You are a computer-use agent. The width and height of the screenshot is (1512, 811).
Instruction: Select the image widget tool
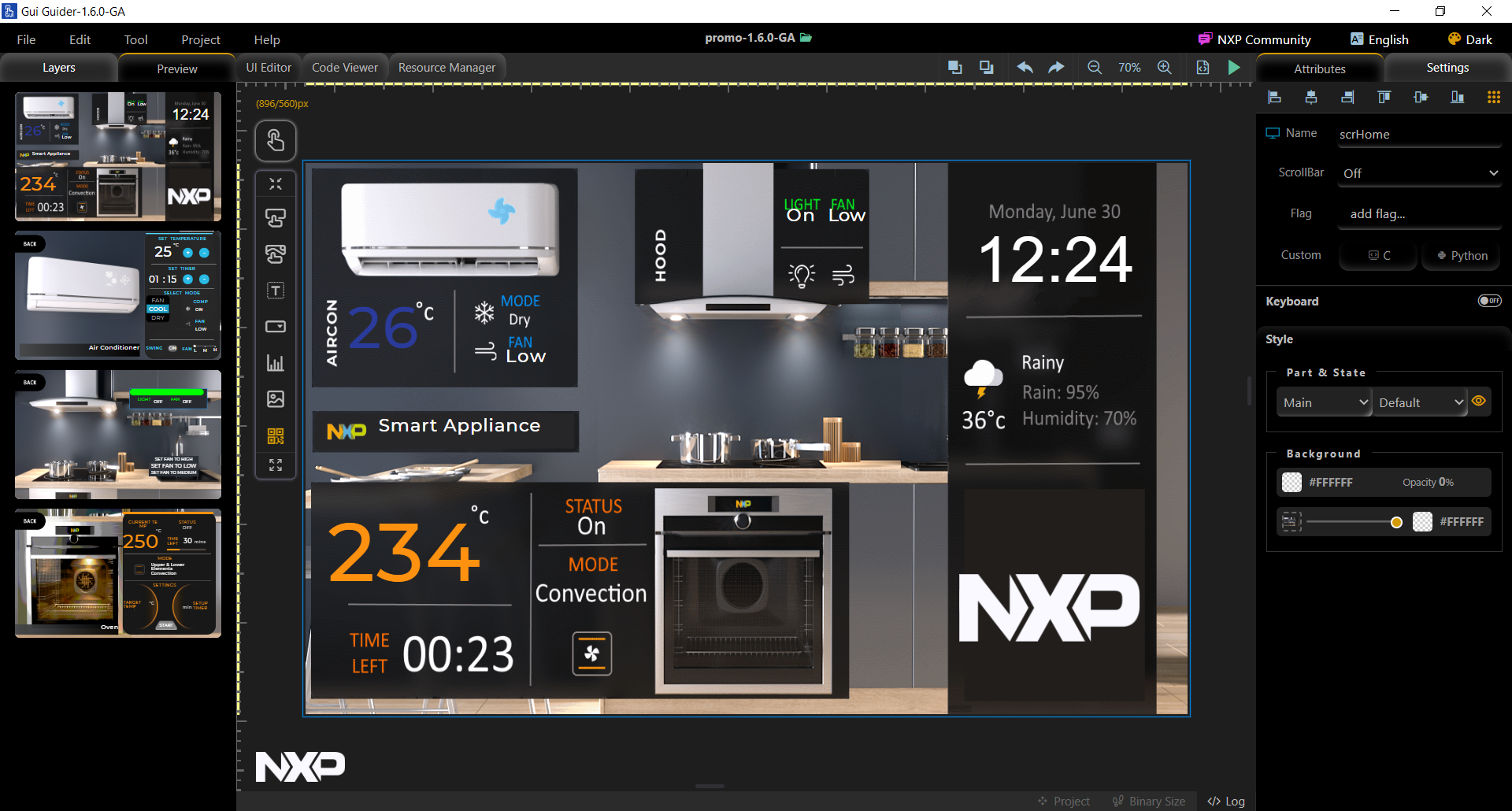pos(276,399)
